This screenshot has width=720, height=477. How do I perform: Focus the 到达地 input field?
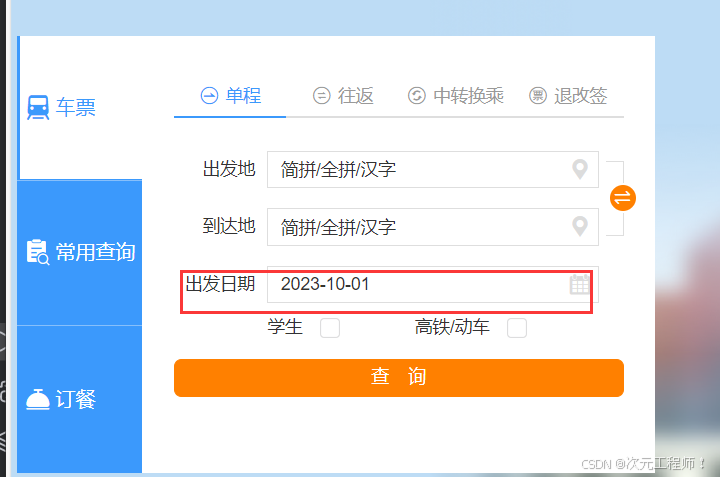(x=433, y=227)
